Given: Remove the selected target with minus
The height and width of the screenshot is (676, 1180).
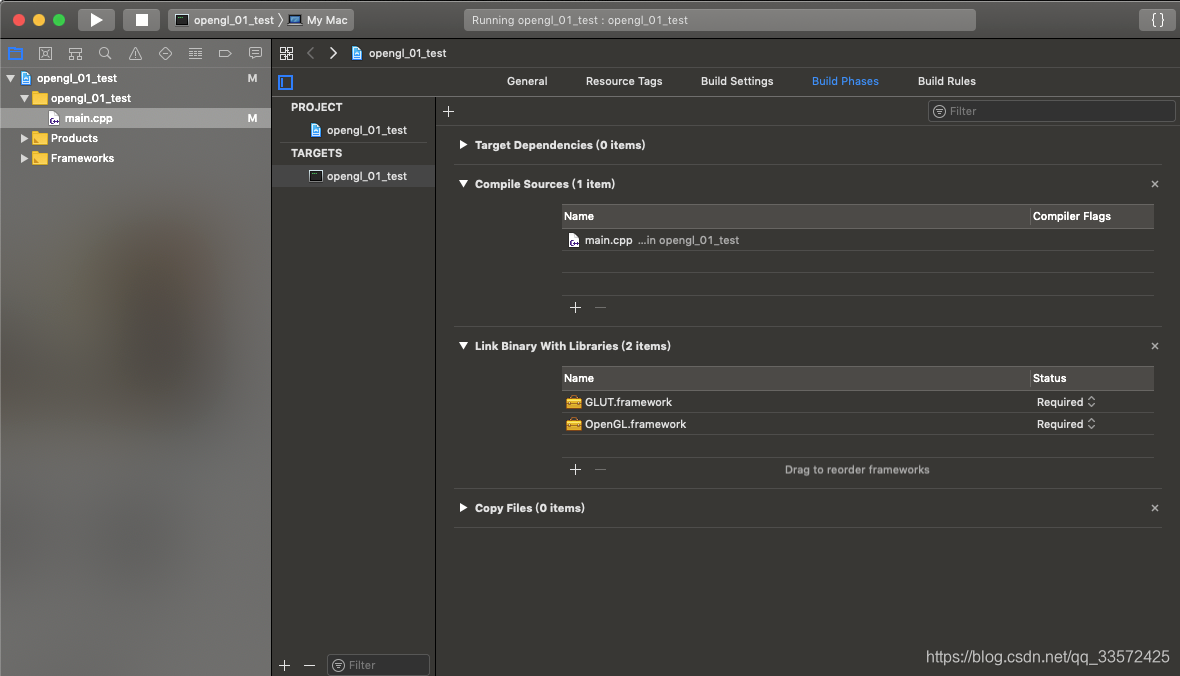Looking at the screenshot, I should point(309,665).
